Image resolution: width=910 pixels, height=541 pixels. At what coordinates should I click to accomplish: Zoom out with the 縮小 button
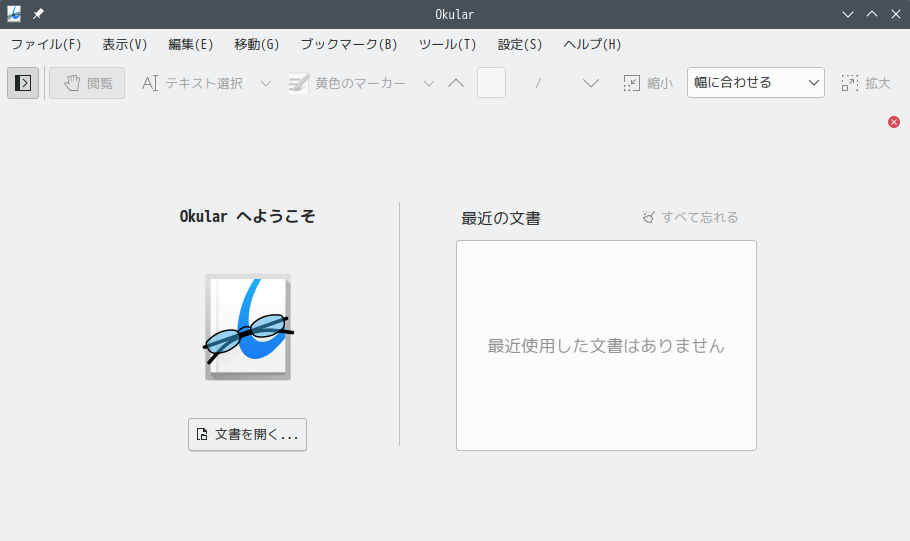[648, 83]
